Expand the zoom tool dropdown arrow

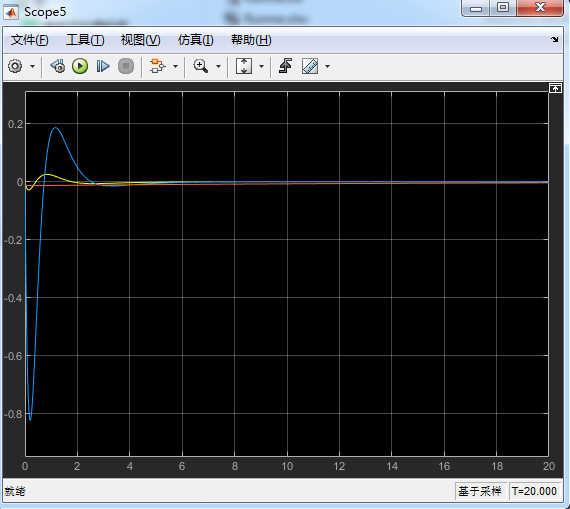(218, 67)
